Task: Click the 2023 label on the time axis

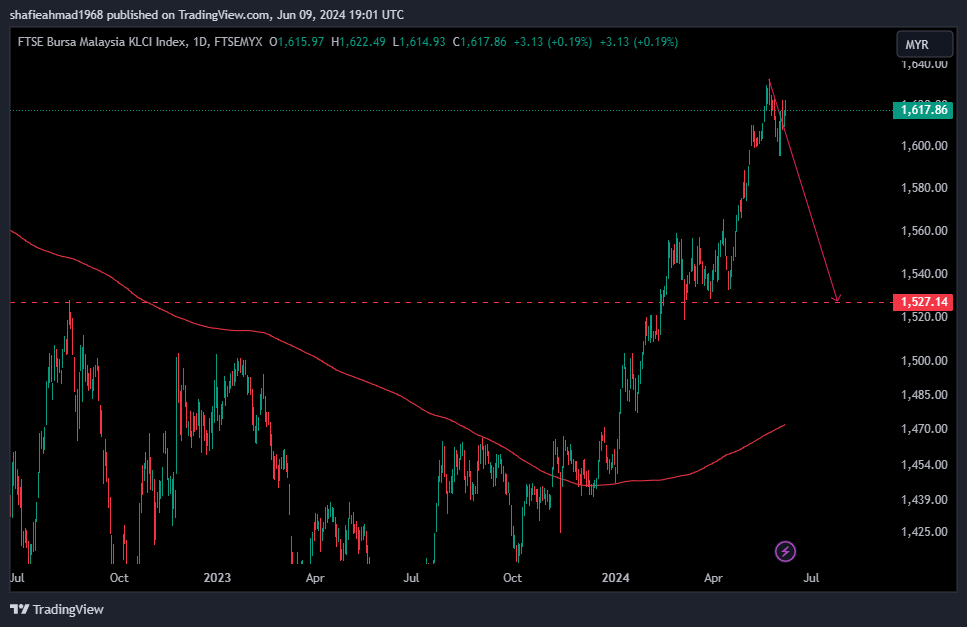Action: pos(217,578)
